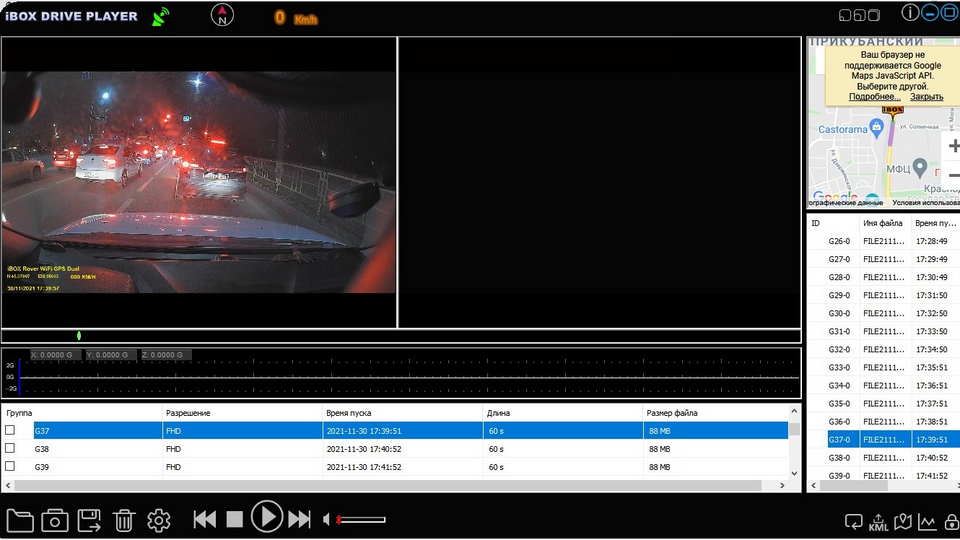Check the box for group G39

pyautogui.click(x=10, y=467)
